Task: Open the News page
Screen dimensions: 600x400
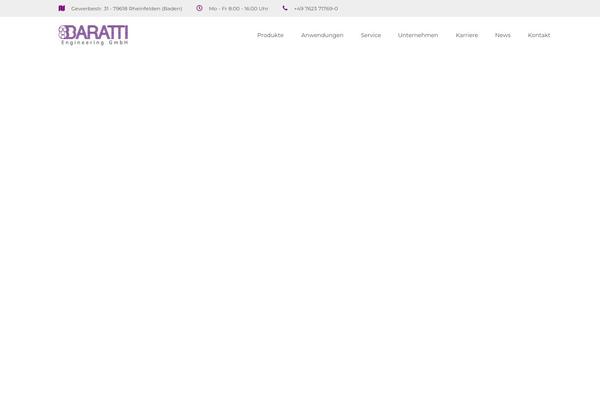Action: [x=503, y=35]
